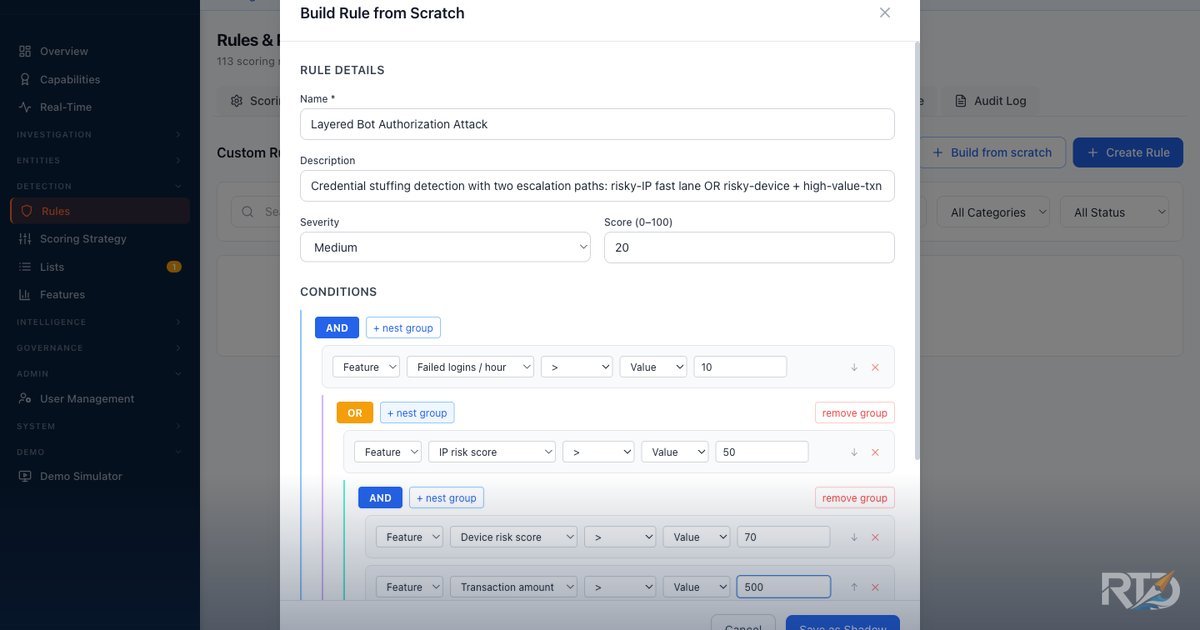The image size is (1200, 630).
Task: Move the Transaction amount condition up
Action: pyautogui.click(x=853, y=586)
